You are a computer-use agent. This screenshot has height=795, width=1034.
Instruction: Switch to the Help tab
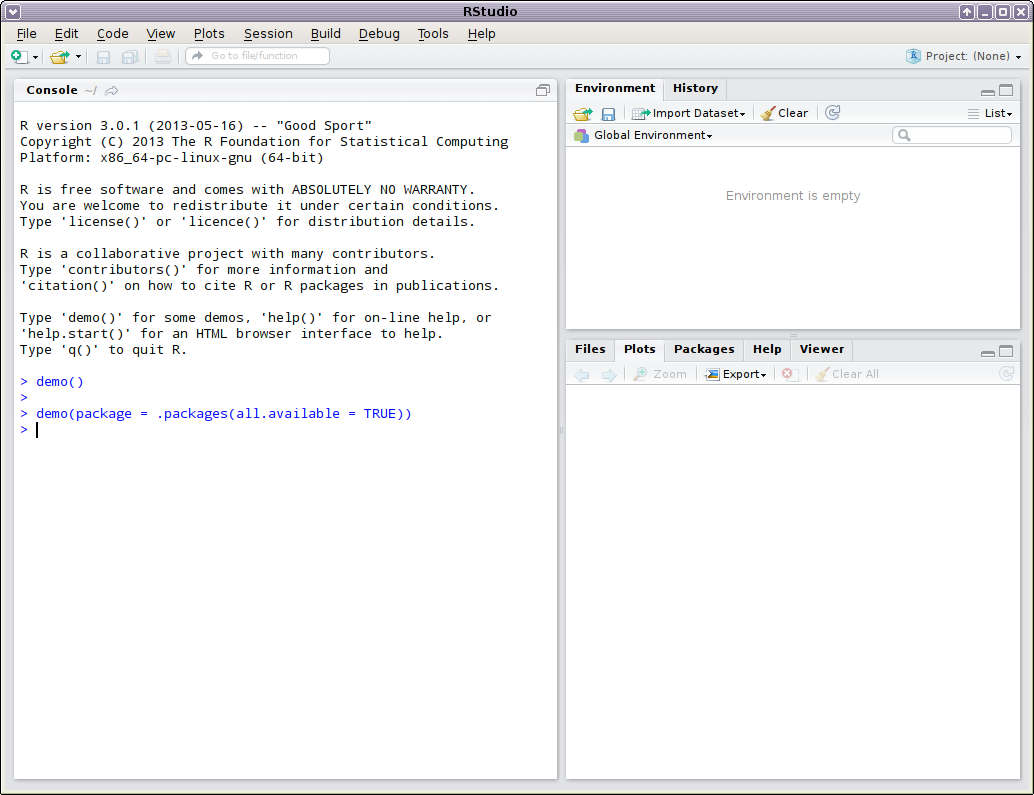point(767,349)
